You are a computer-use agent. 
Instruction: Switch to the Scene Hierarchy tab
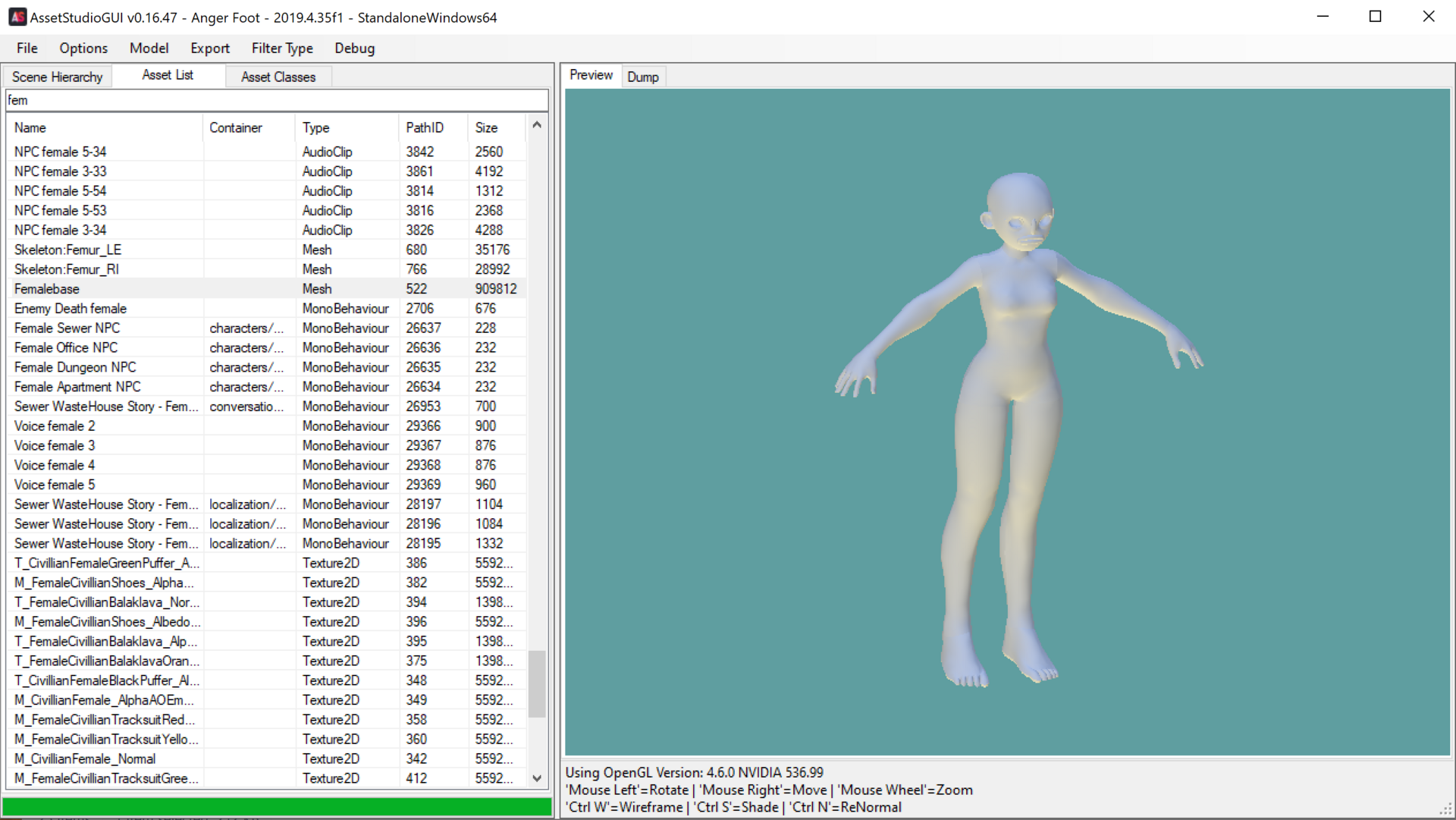pyautogui.click(x=58, y=77)
